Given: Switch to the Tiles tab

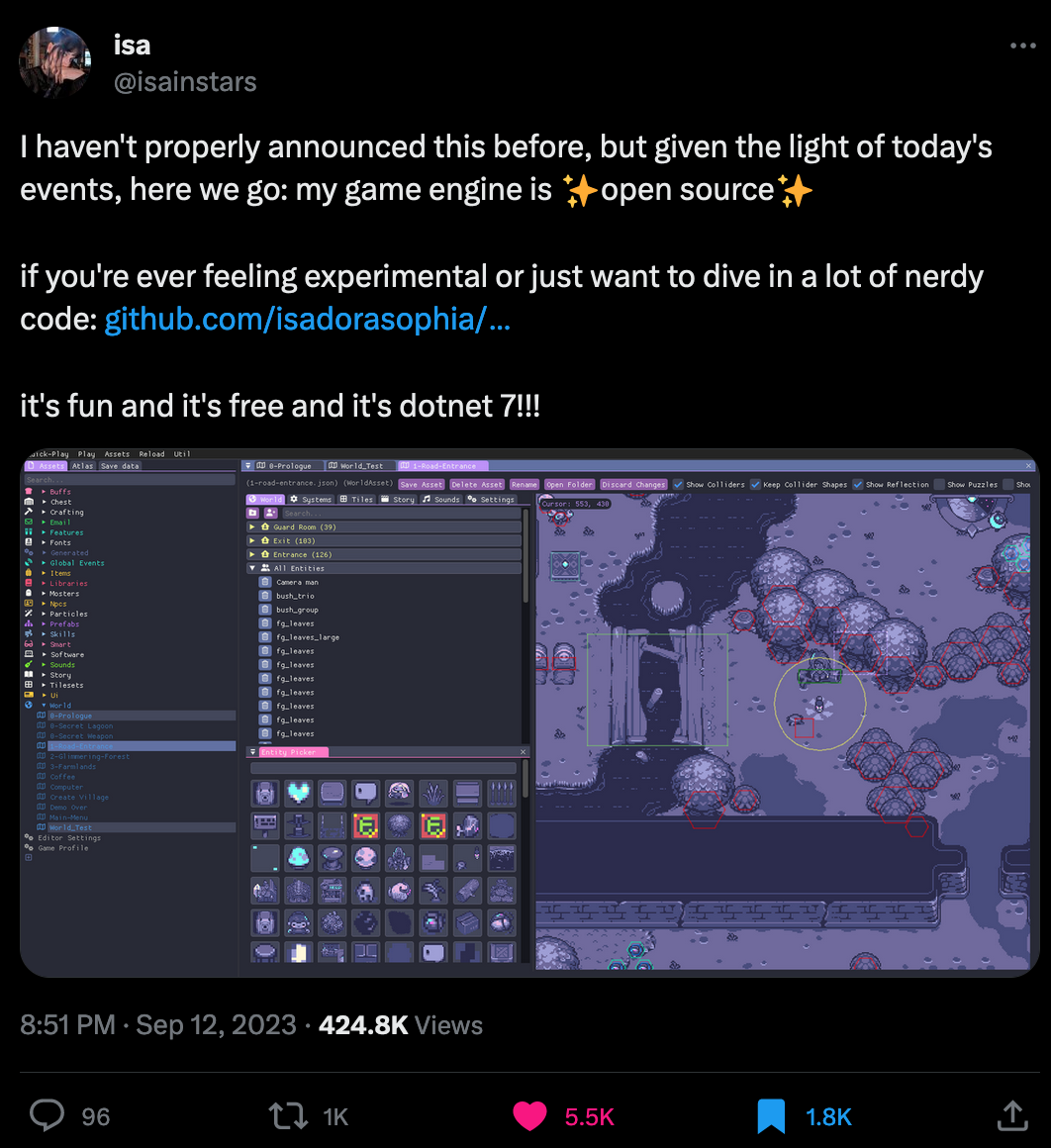Looking at the screenshot, I should [x=356, y=500].
